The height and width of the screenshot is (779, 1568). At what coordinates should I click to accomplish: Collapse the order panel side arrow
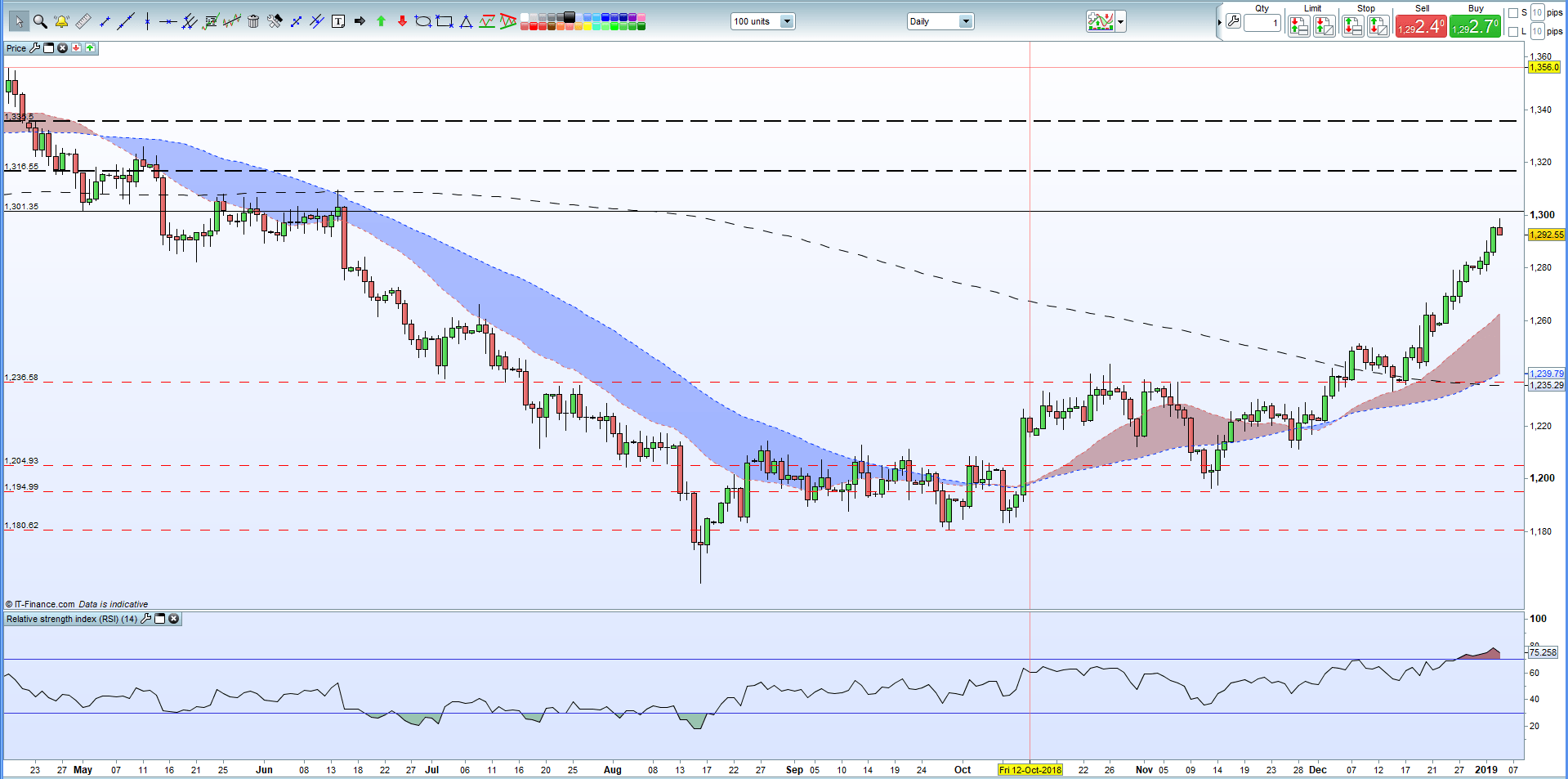pyautogui.click(x=1219, y=22)
